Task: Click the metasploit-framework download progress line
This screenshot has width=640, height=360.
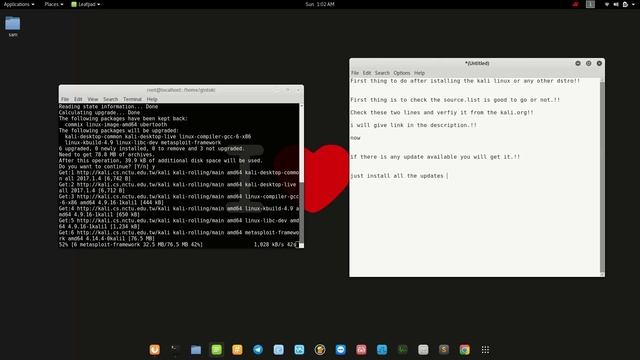Action: pyautogui.click(x=178, y=244)
